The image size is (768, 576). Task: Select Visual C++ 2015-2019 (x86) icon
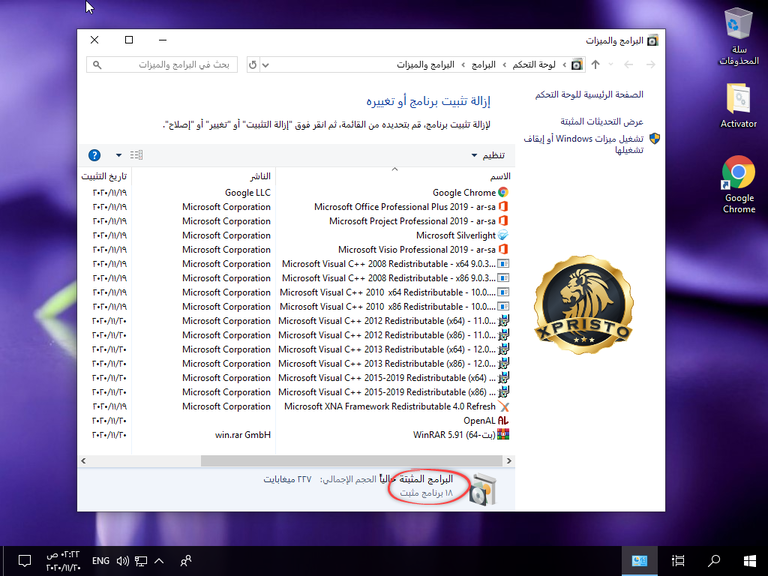pos(503,392)
